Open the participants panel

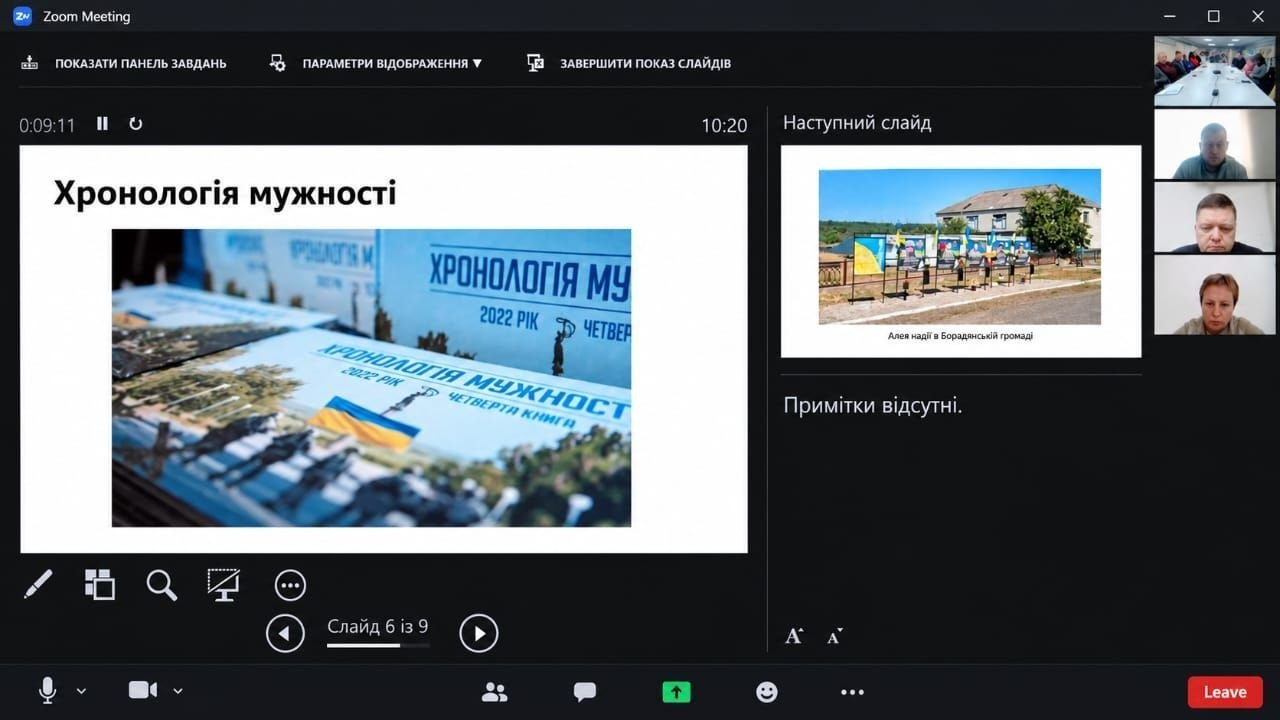click(x=494, y=692)
